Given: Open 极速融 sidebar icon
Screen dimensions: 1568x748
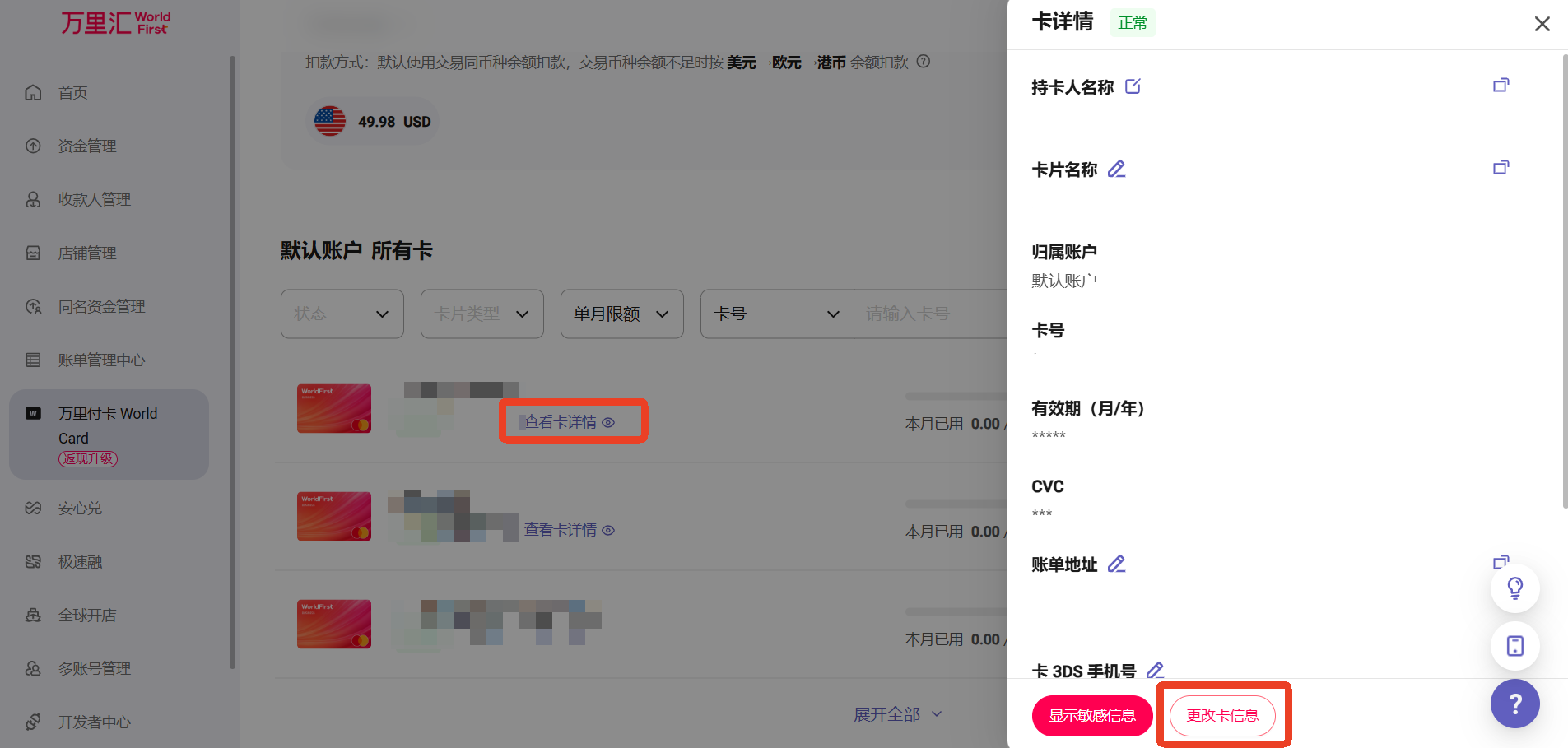Looking at the screenshot, I should point(33,561).
